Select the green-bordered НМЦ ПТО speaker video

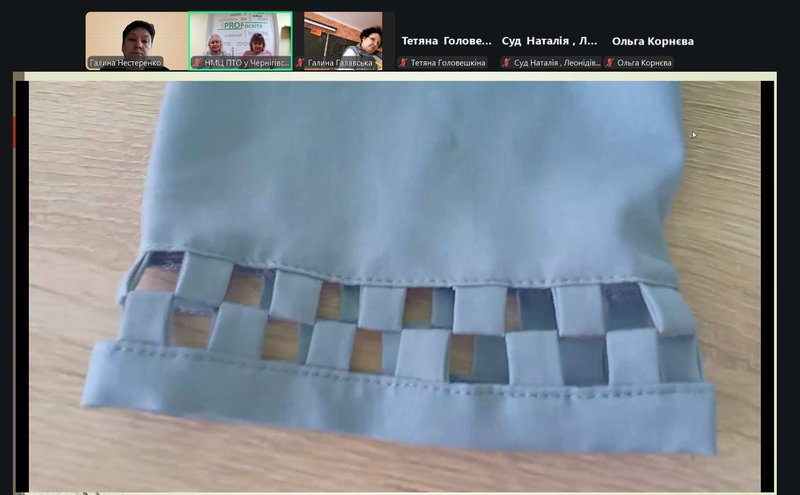coord(240,35)
